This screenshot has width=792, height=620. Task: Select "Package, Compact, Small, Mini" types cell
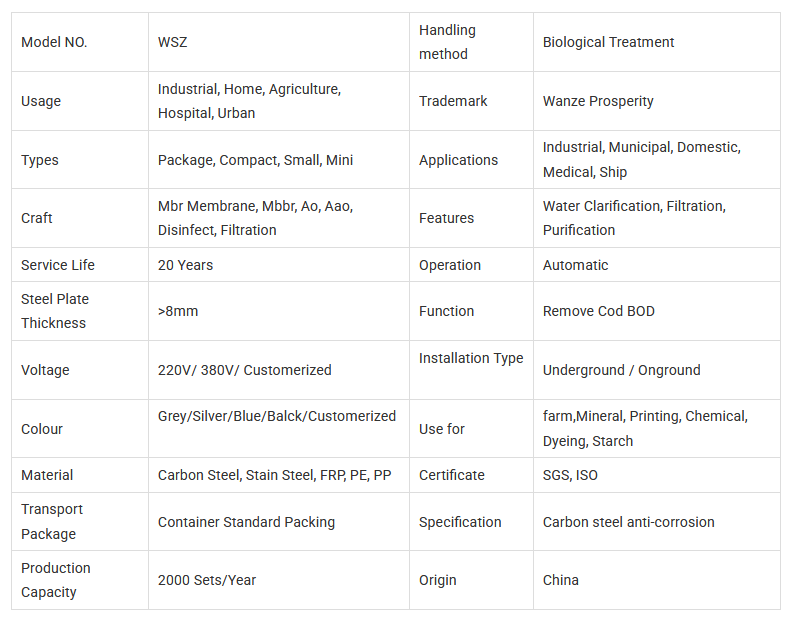(255, 160)
